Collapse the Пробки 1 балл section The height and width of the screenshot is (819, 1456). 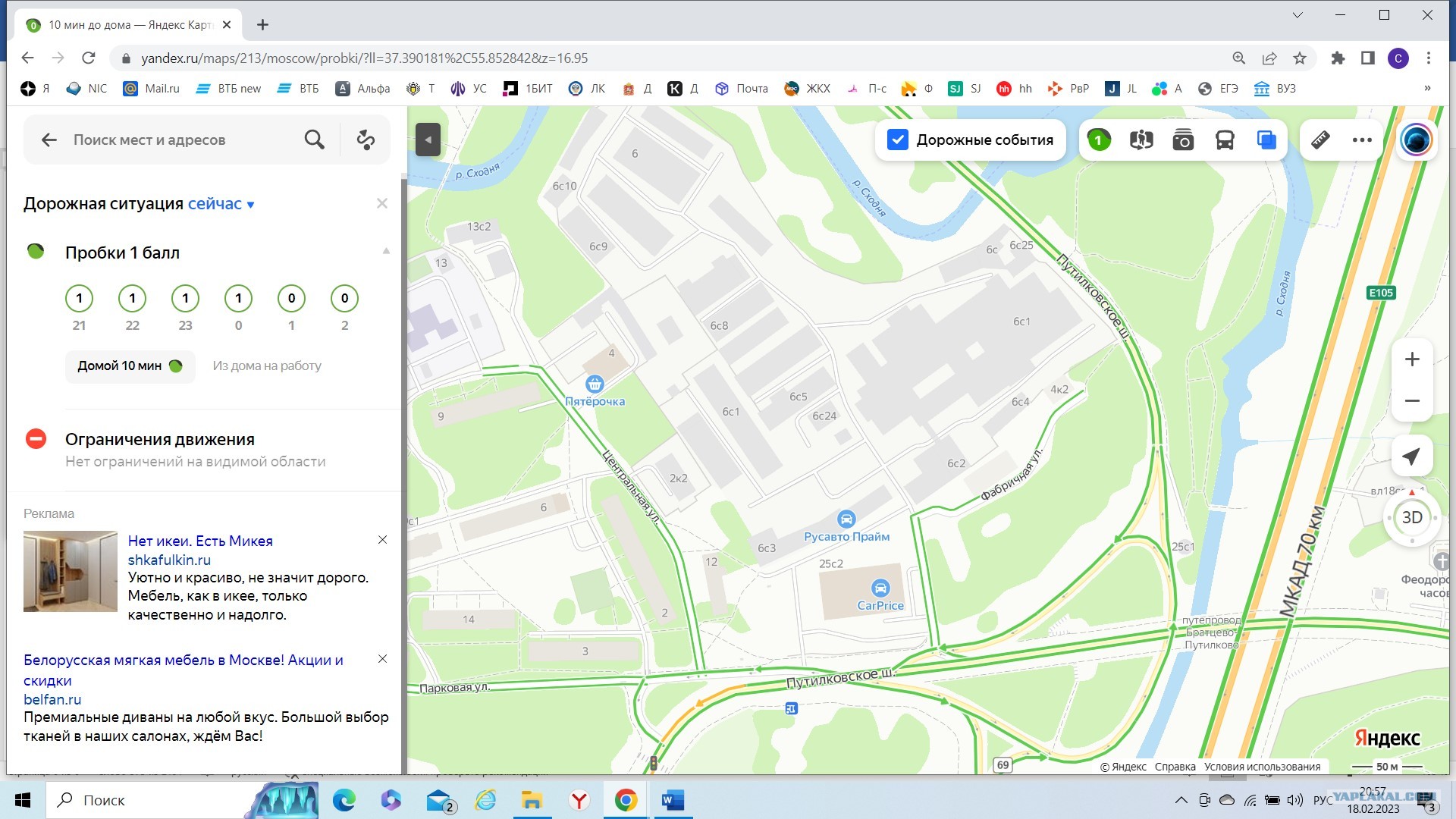click(x=386, y=251)
